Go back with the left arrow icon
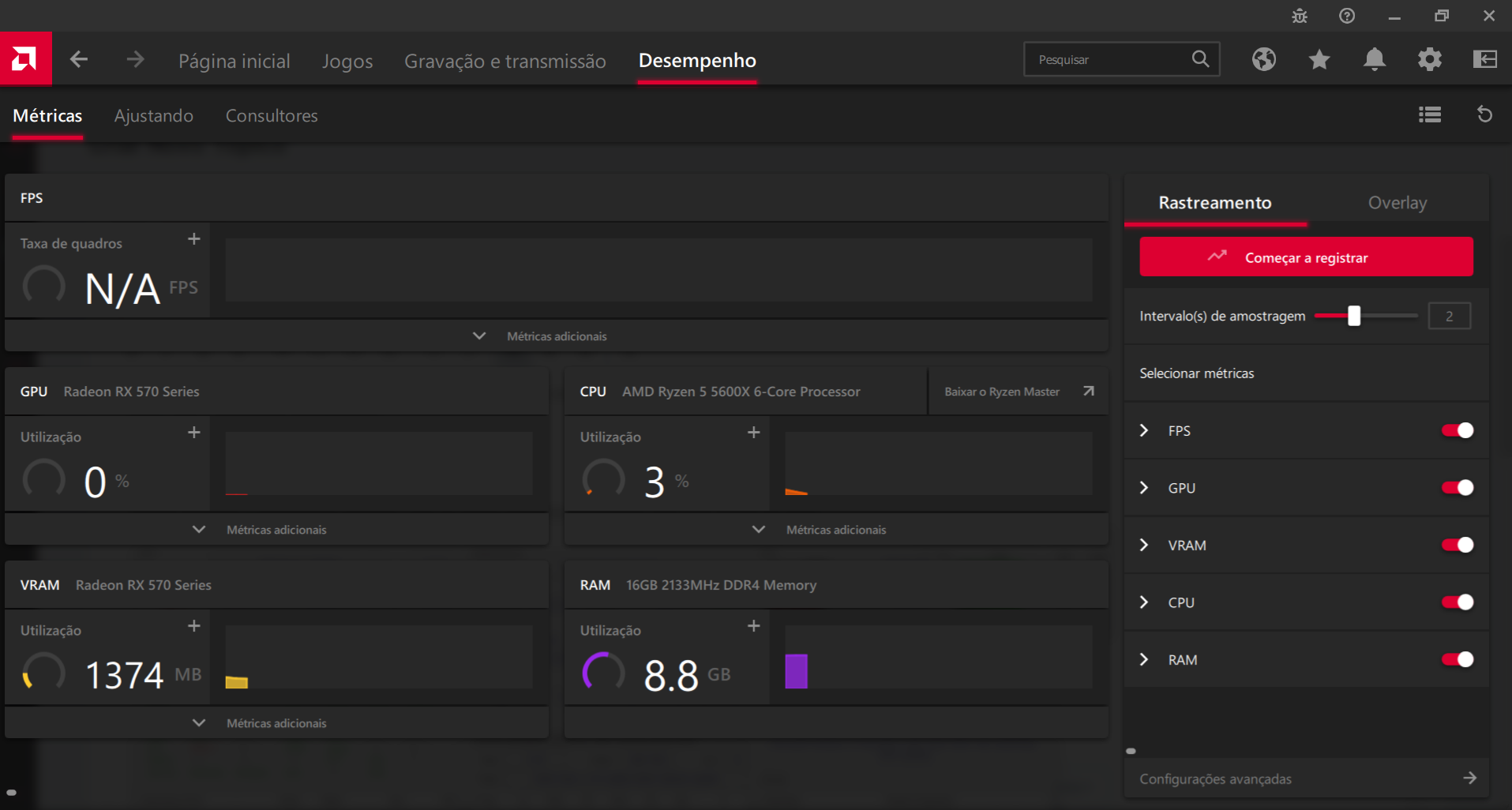Viewport: 1512px width, 810px height. coord(79,59)
